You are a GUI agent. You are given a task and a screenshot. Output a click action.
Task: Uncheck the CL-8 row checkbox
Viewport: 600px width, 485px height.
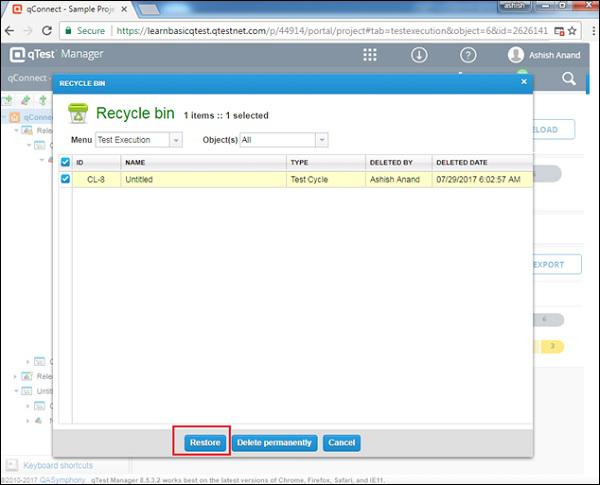pyautogui.click(x=65, y=179)
